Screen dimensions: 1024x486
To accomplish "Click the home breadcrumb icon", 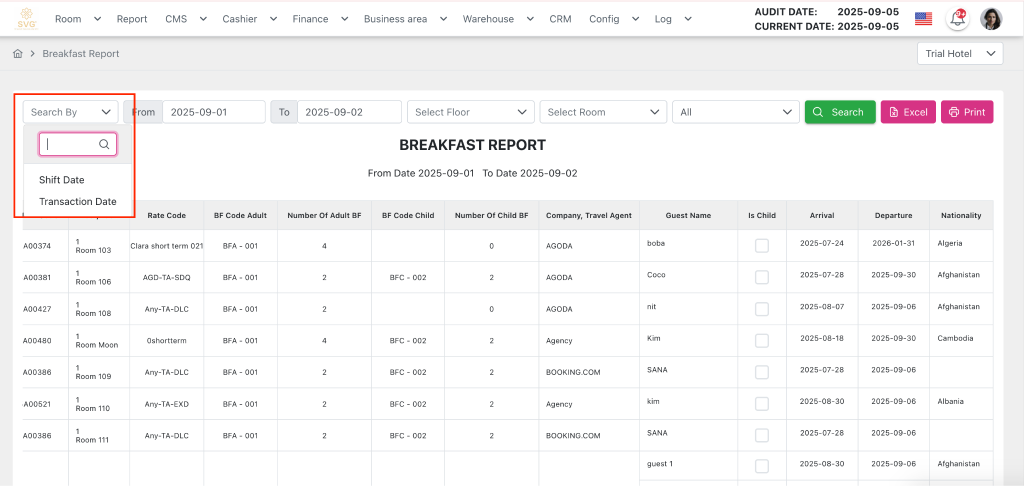I will tap(17, 54).
